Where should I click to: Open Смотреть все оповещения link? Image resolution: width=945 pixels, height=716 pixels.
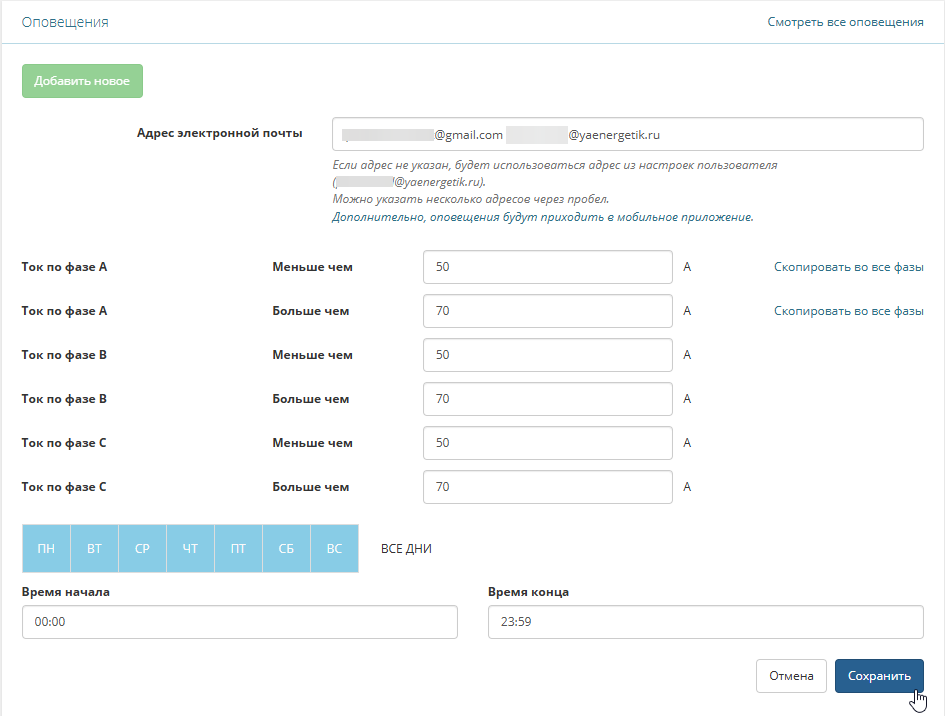pyautogui.click(x=845, y=22)
